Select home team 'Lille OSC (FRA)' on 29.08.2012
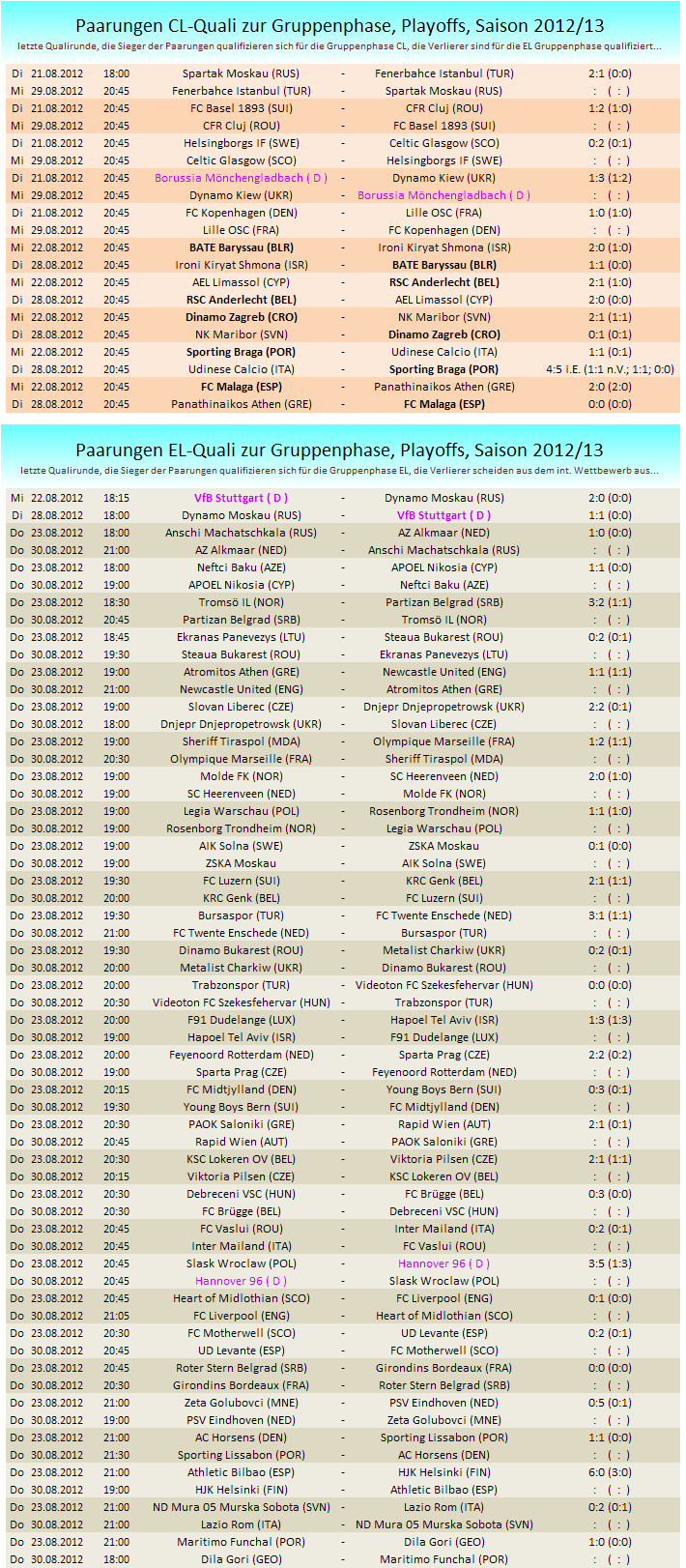This screenshot has width=686, height=1568. pyautogui.click(x=242, y=230)
